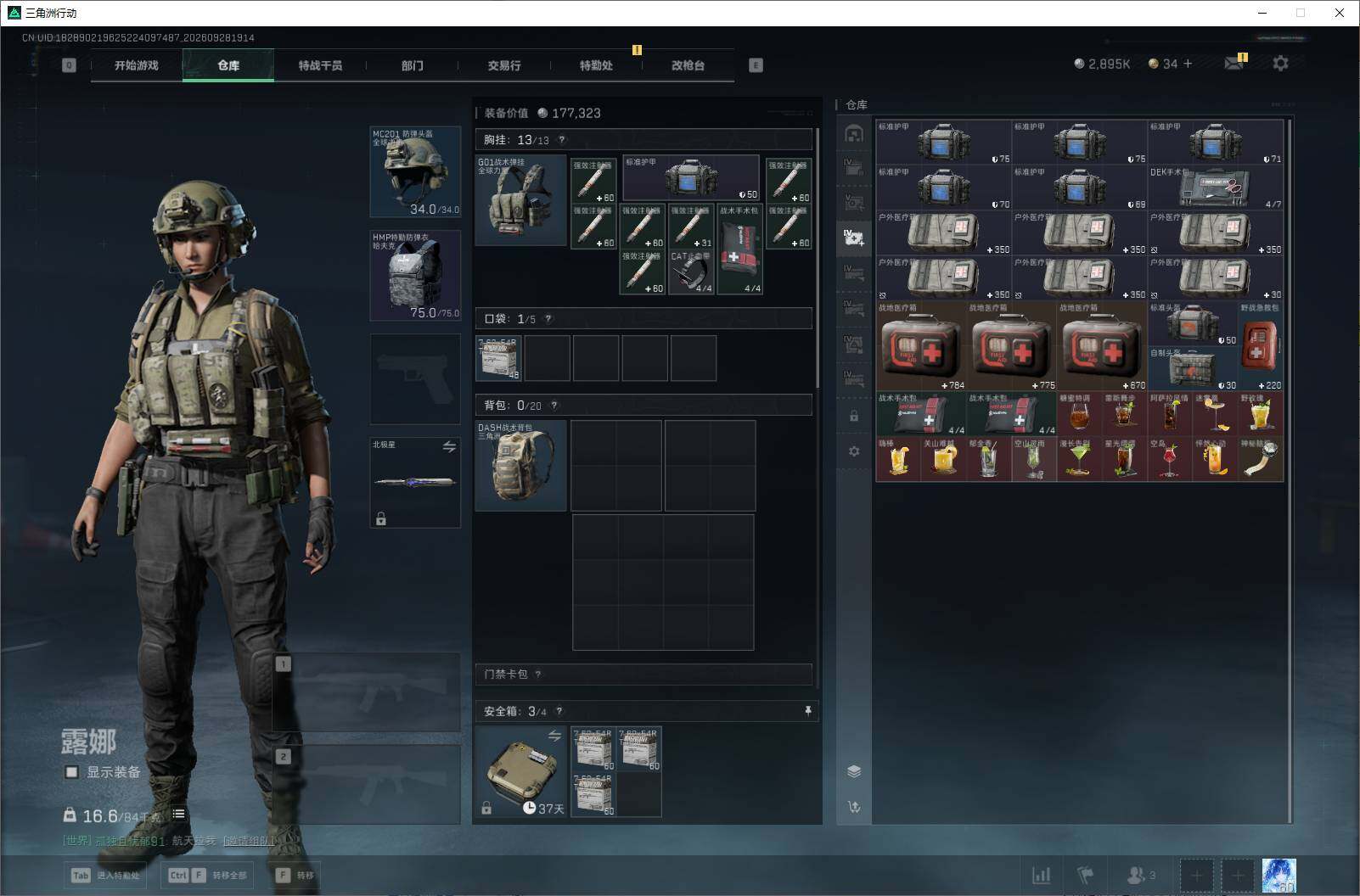1360x896 pixels.
Task: Select the 战地医疗箱 with 784 durability
Action: pyautogui.click(x=921, y=346)
